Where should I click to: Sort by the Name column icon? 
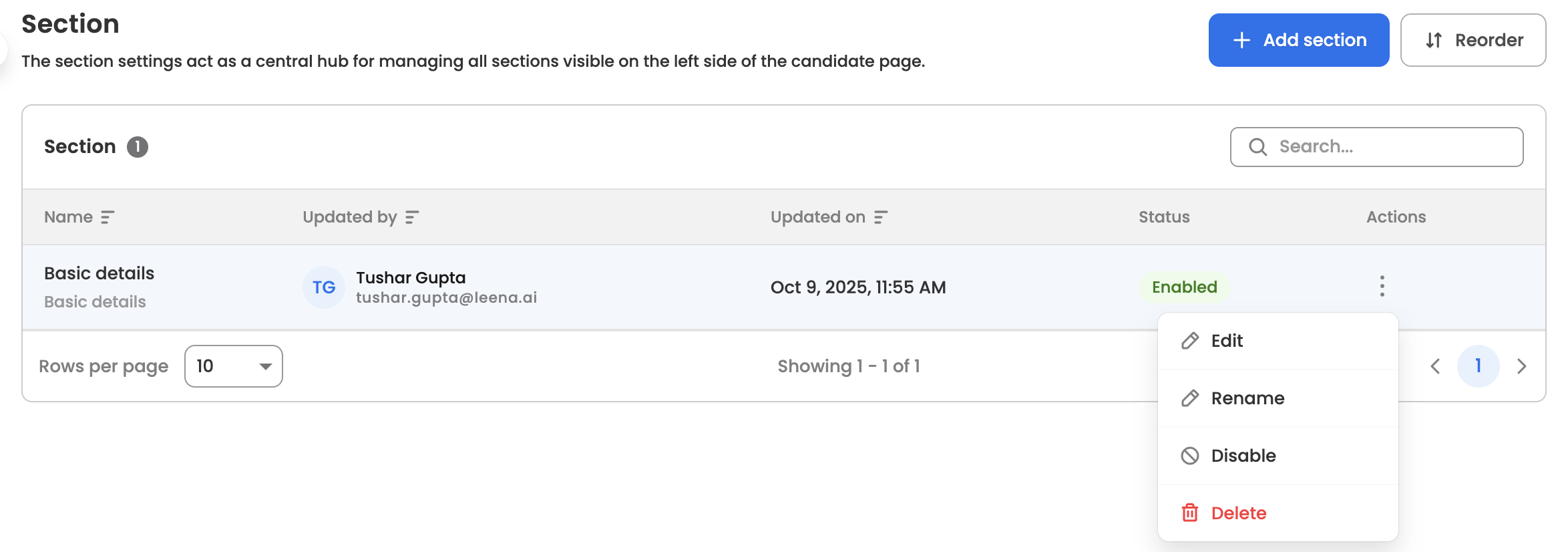tap(108, 217)
